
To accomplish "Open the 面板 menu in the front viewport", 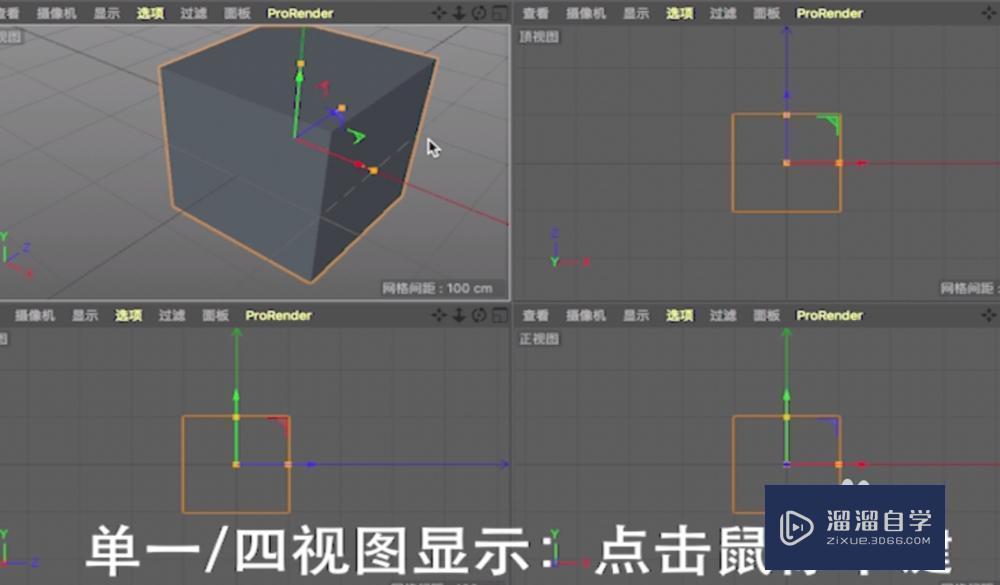I will (x=765, y=315).
